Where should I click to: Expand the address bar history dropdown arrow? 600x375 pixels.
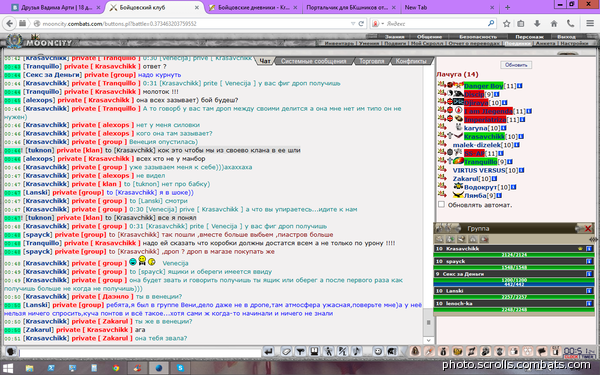pyautogui.click(x=353, y=23)
